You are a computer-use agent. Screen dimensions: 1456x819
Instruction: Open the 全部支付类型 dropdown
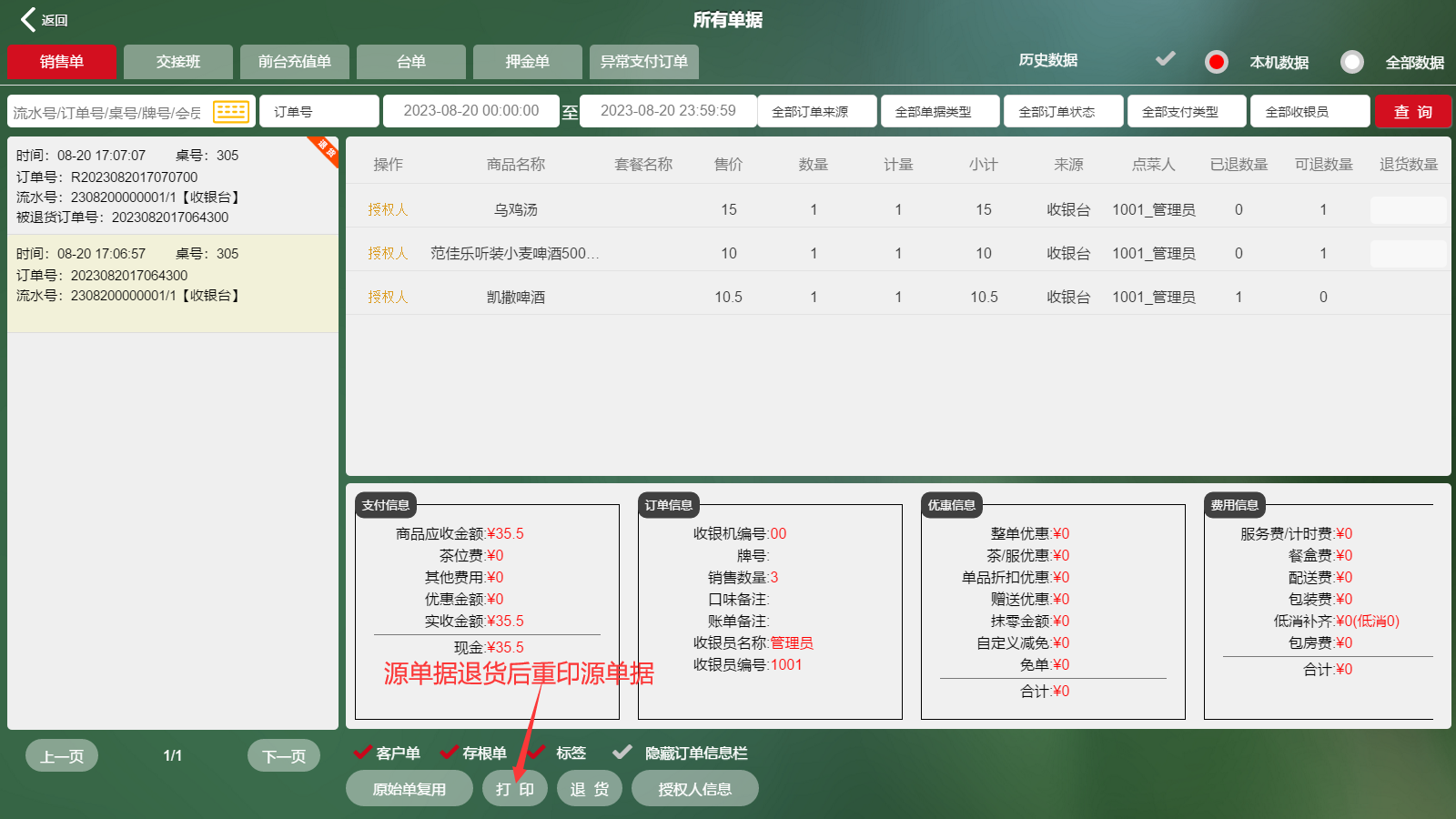click(1187, 112)
